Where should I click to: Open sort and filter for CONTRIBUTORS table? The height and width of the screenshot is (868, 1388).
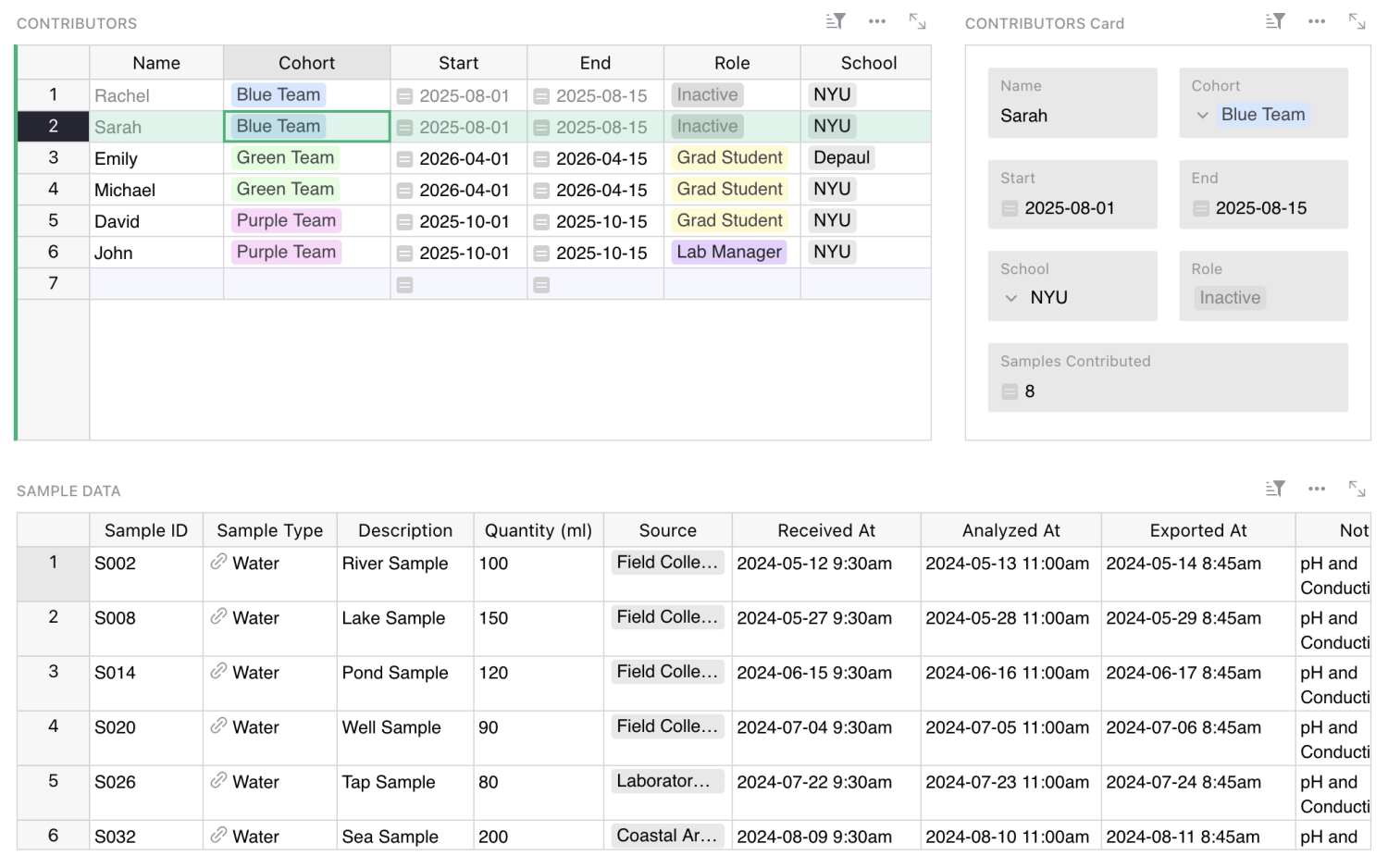click(x=836, y=21)
